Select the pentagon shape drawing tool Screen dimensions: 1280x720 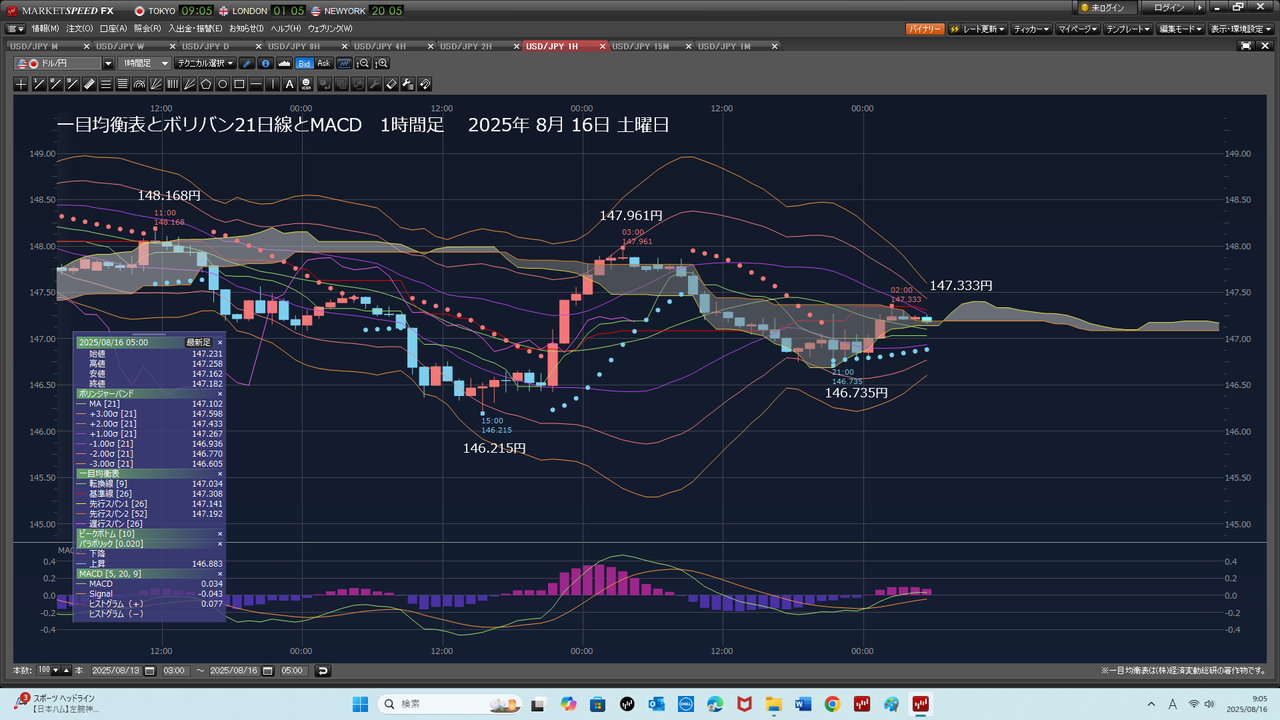[x=206, y=84]
